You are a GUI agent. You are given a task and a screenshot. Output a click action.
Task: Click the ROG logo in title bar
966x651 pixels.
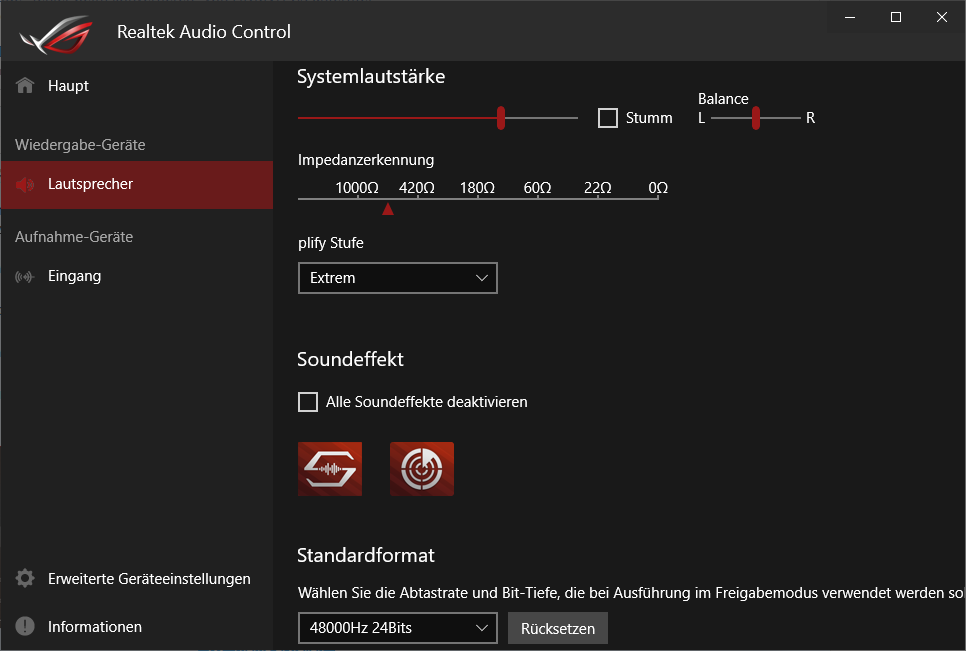click(56, 33)
